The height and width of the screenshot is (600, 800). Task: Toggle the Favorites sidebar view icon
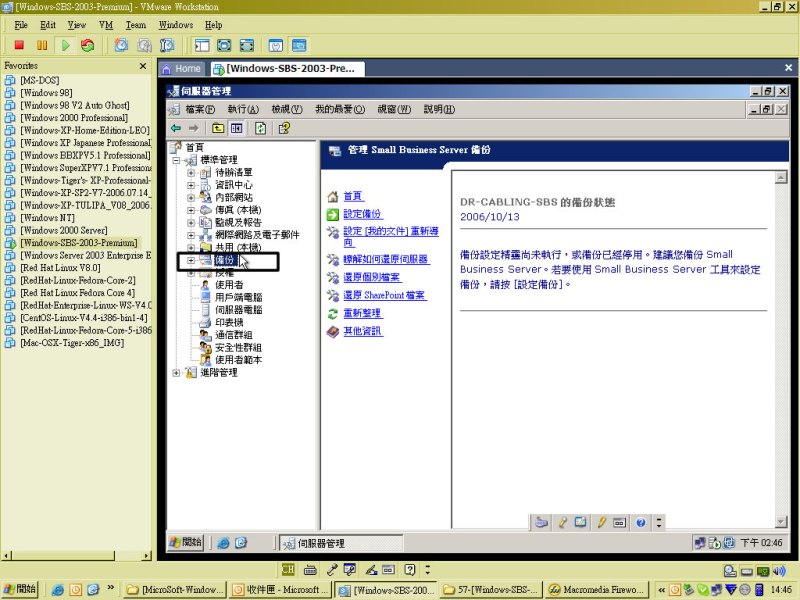202,45
